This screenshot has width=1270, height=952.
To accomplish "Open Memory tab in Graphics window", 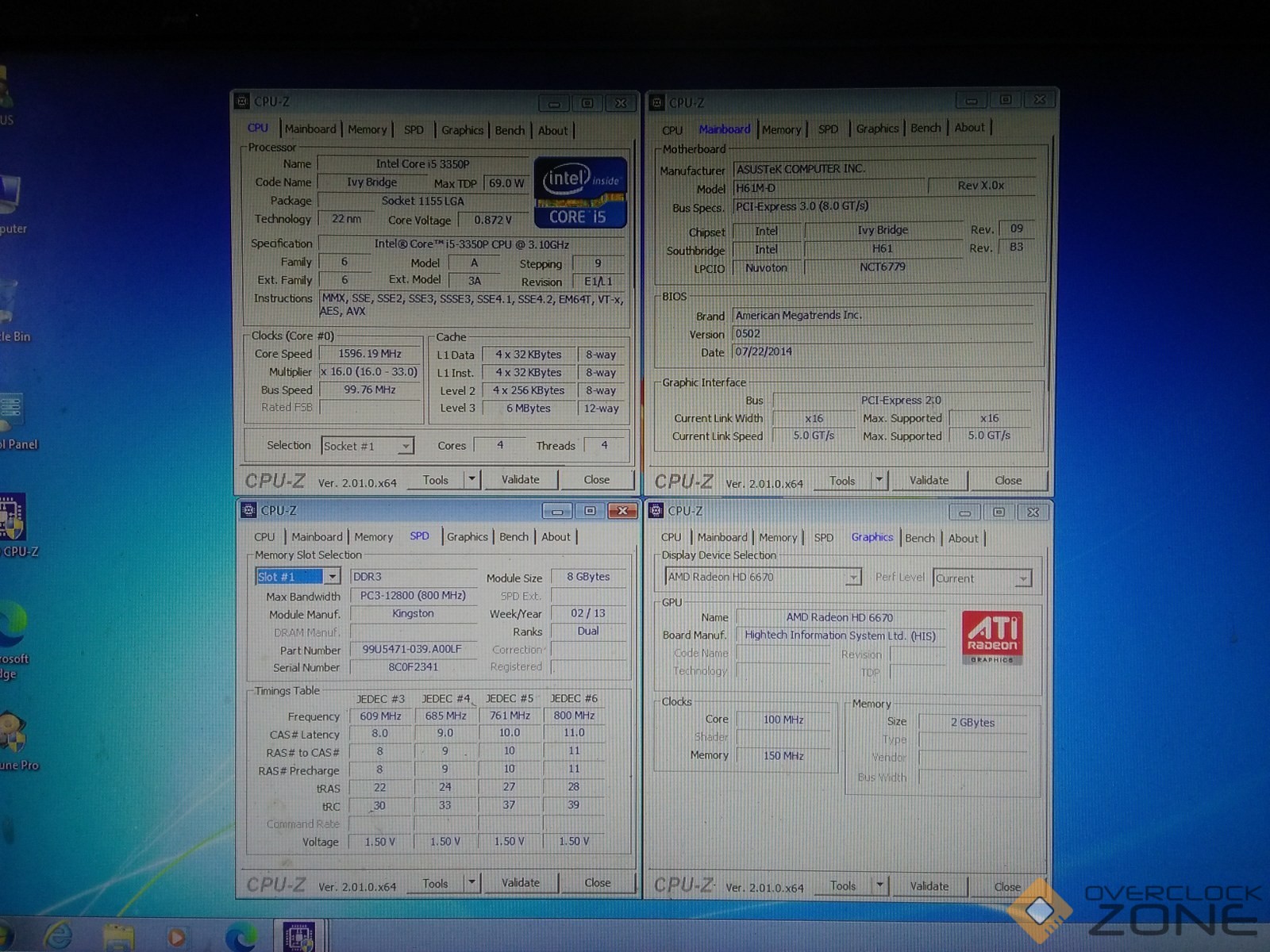I will [x=778, y=538].
